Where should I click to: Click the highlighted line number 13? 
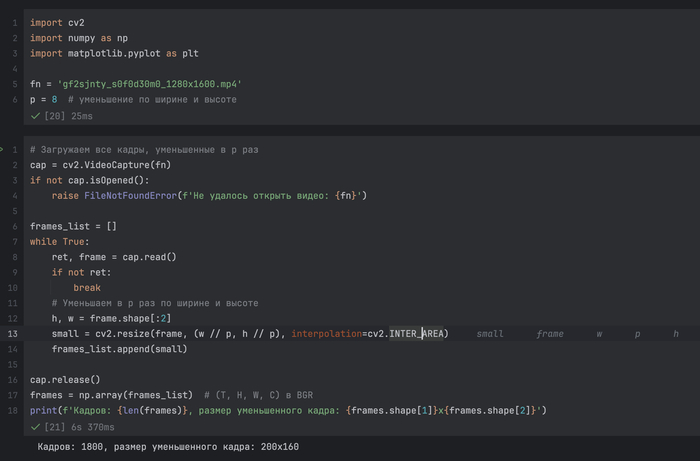click(12, 333)
